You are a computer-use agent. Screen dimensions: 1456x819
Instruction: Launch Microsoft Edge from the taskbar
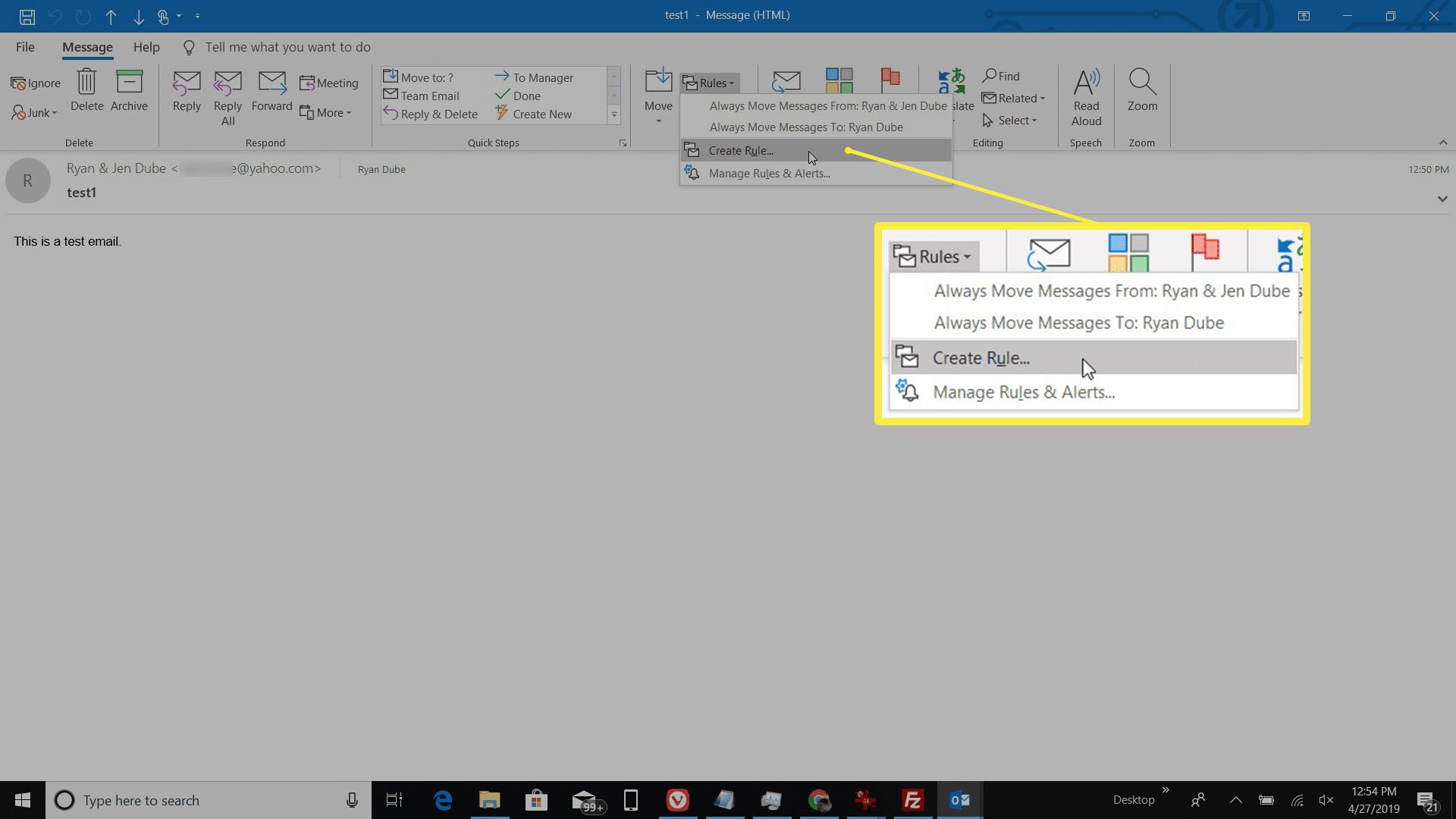coord(443,800)
